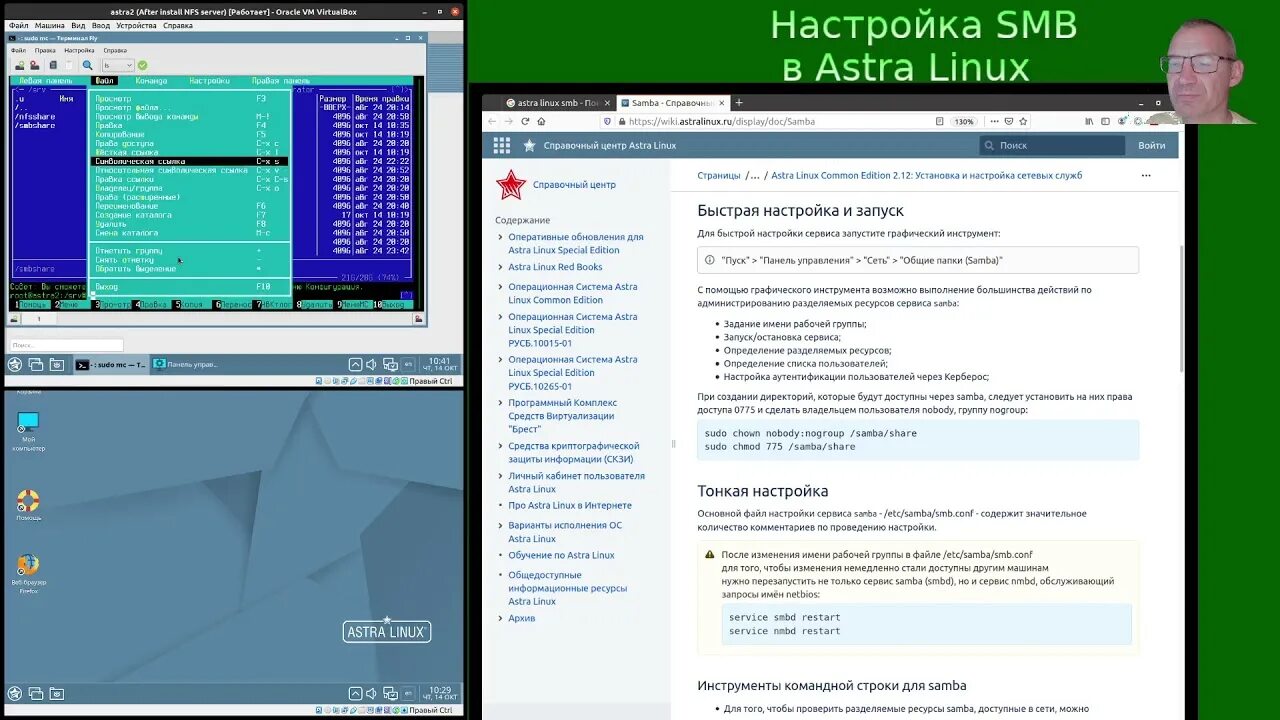Expand 'Astra Linux Red Books' sidebar chevron

click(500, 267)
